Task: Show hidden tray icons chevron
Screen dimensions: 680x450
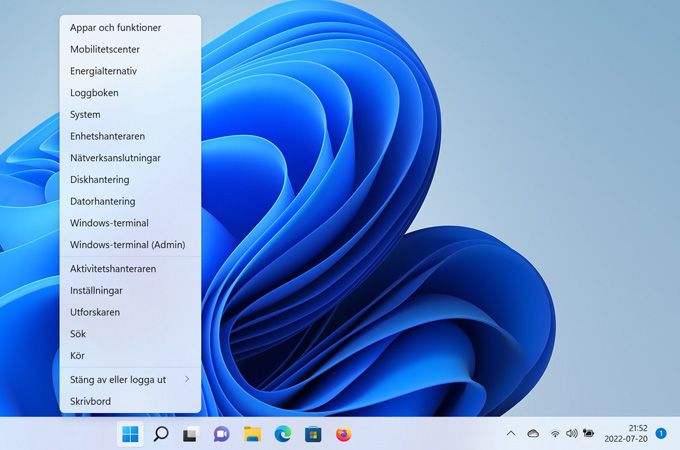Action: coord(511,433)
